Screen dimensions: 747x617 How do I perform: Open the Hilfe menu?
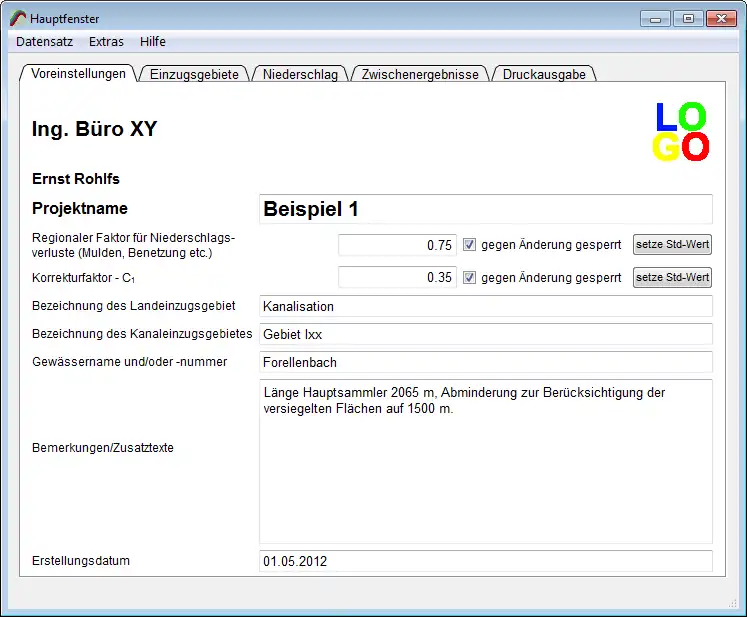[153, 42]
